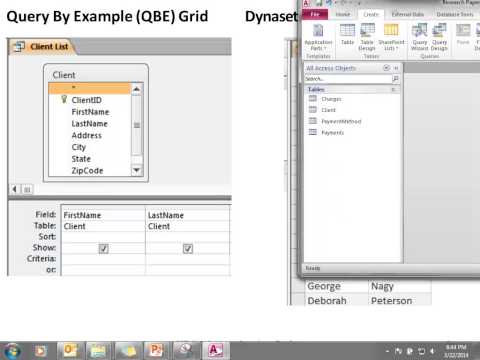Open the All Access Objects dropdown arrow
Image resolution: width=480 pixels, height=360 pixels.
(386, 68)
